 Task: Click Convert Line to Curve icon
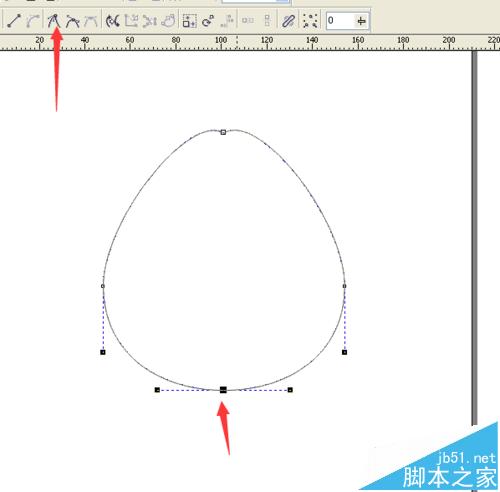coord(33,21)
